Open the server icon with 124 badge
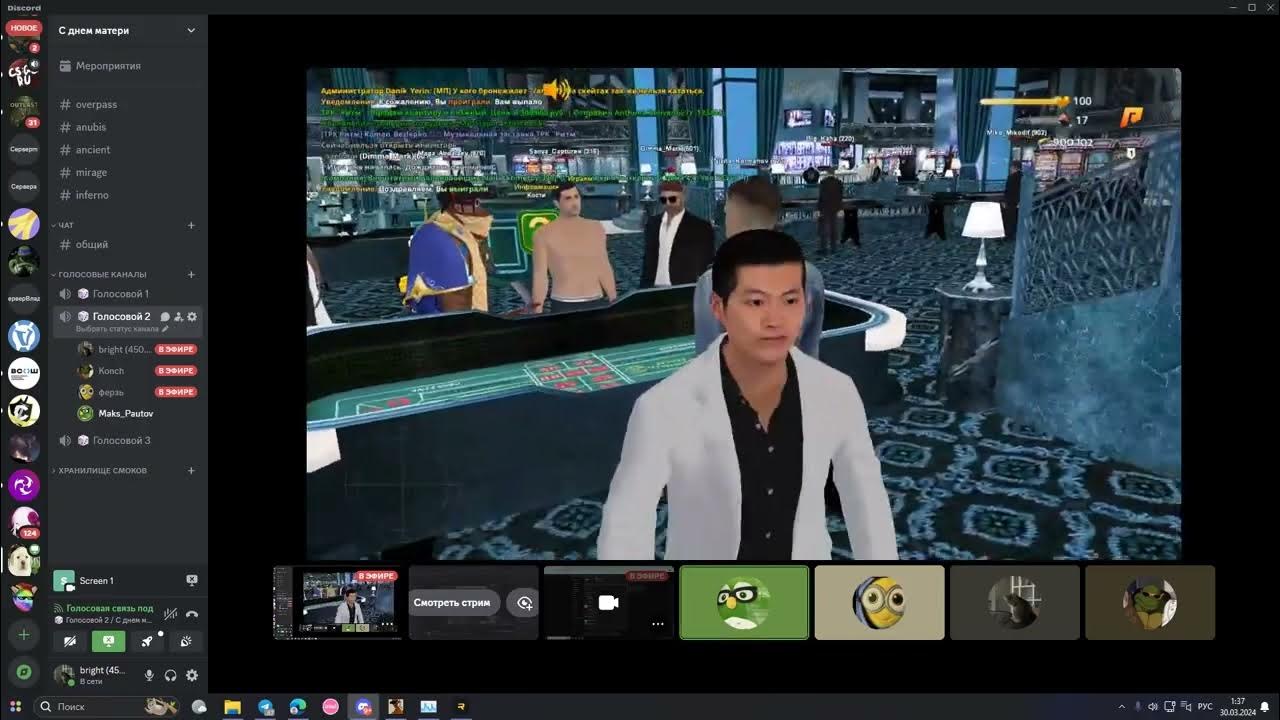 (x=24, y=523)
